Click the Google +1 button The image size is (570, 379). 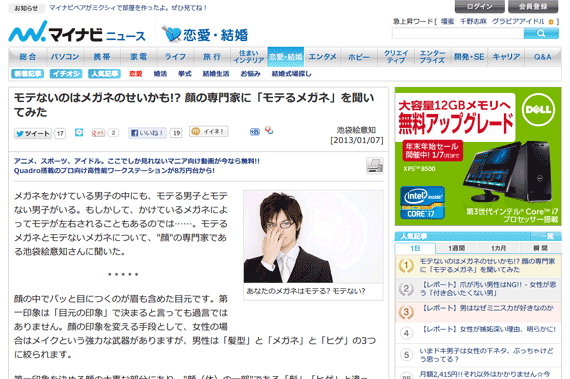98,133
